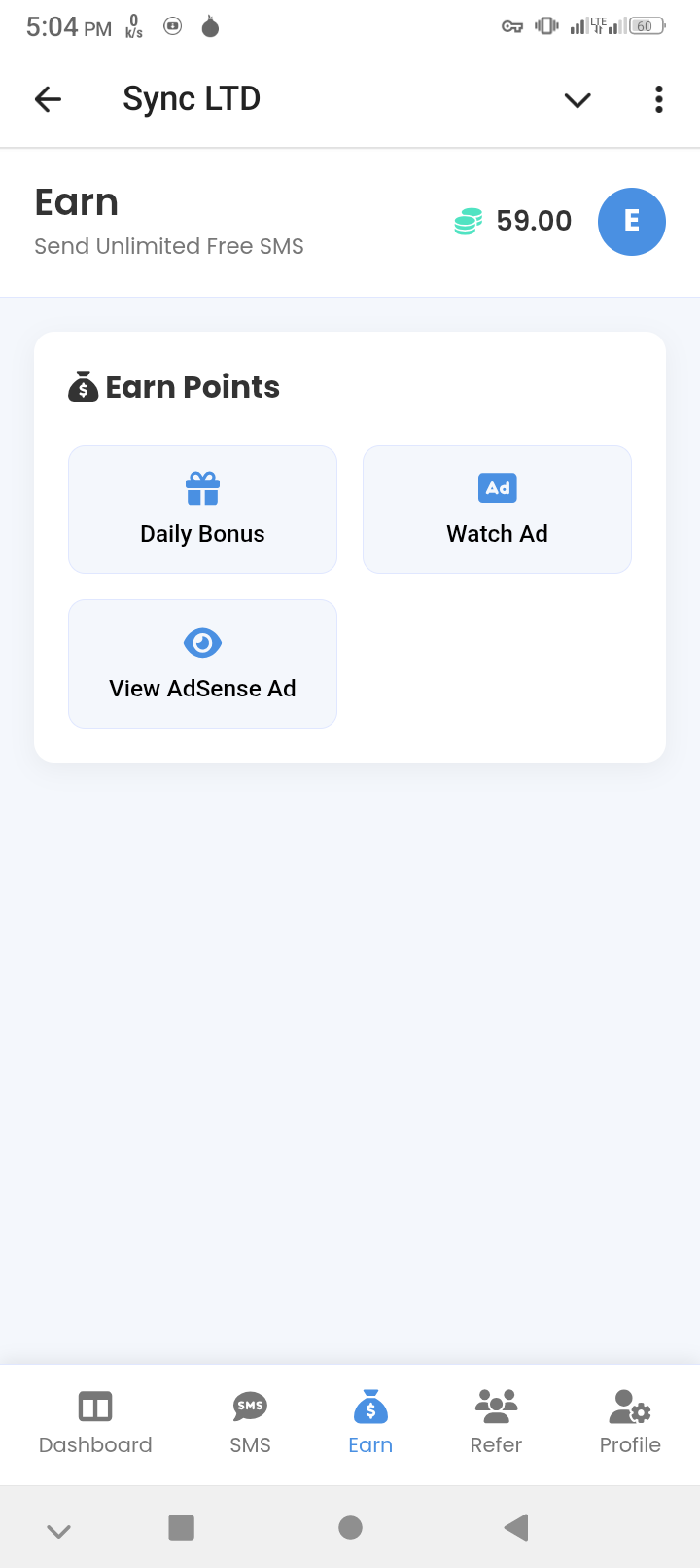Claim the Daily Bonus gift
700x1568 pixels.
[202, 510]
